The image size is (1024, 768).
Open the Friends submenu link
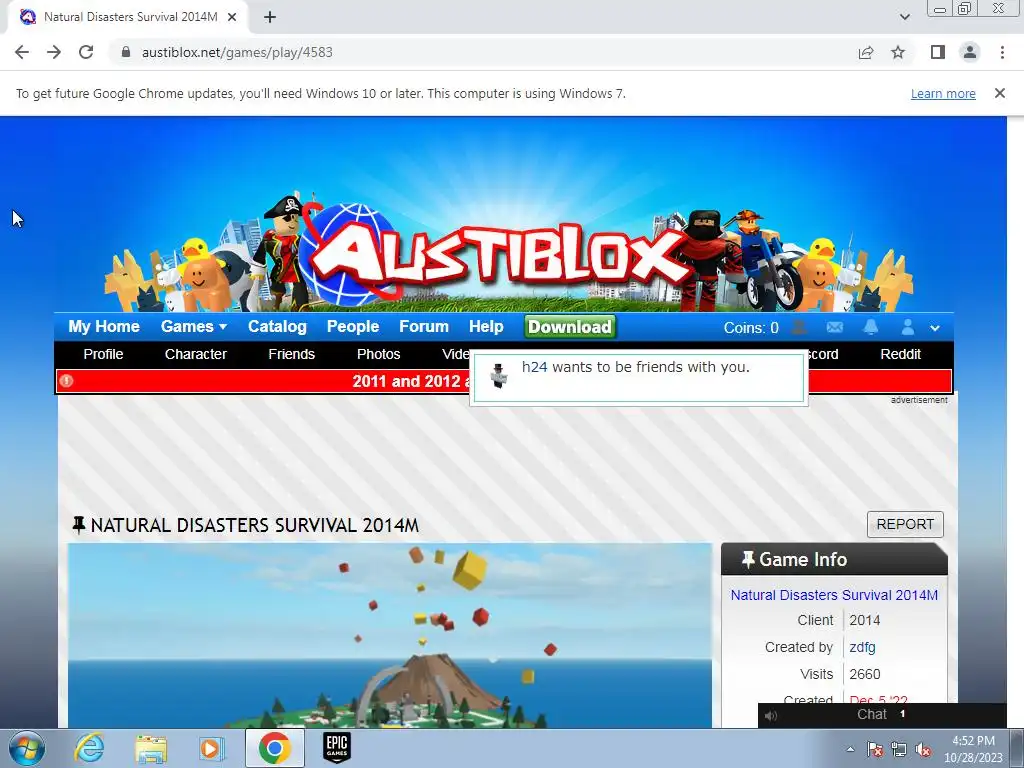click(291, 354)
